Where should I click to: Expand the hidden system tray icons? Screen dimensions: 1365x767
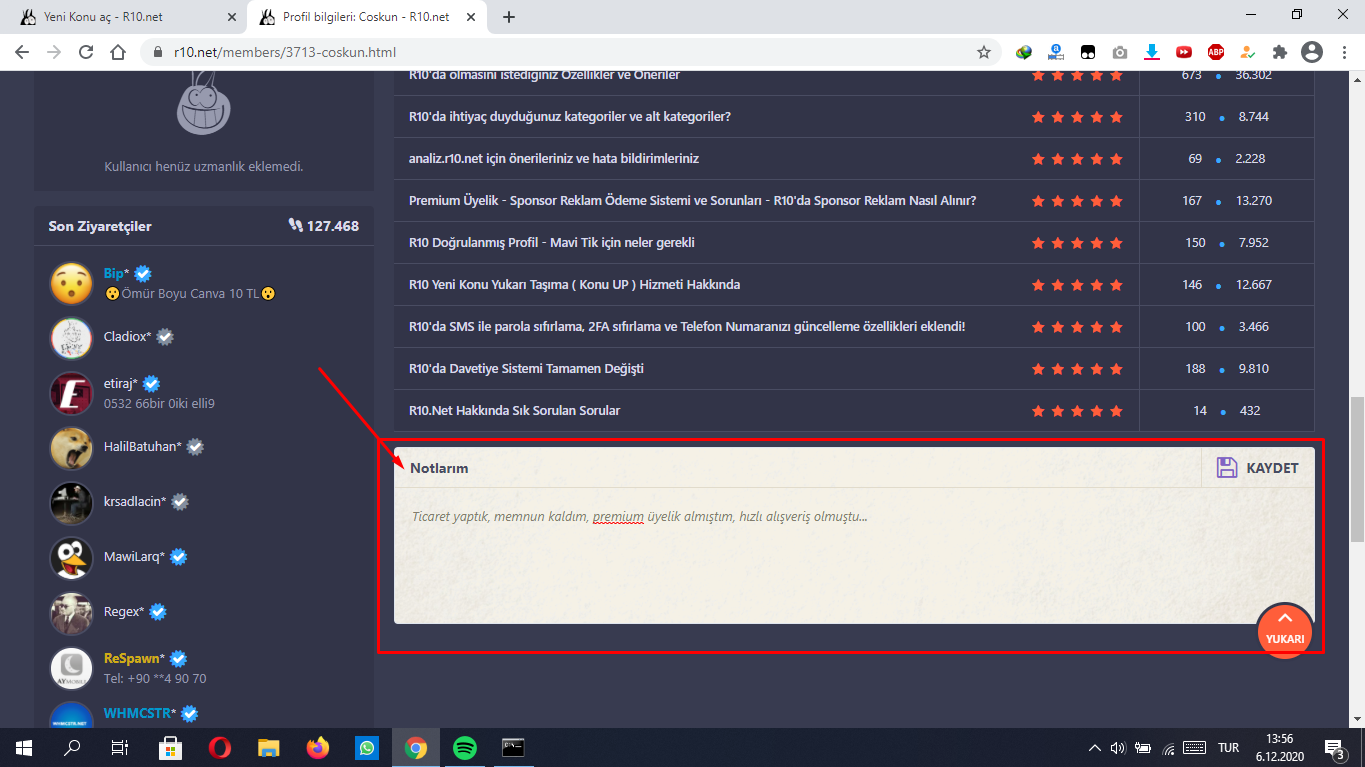pos(1095,747)
